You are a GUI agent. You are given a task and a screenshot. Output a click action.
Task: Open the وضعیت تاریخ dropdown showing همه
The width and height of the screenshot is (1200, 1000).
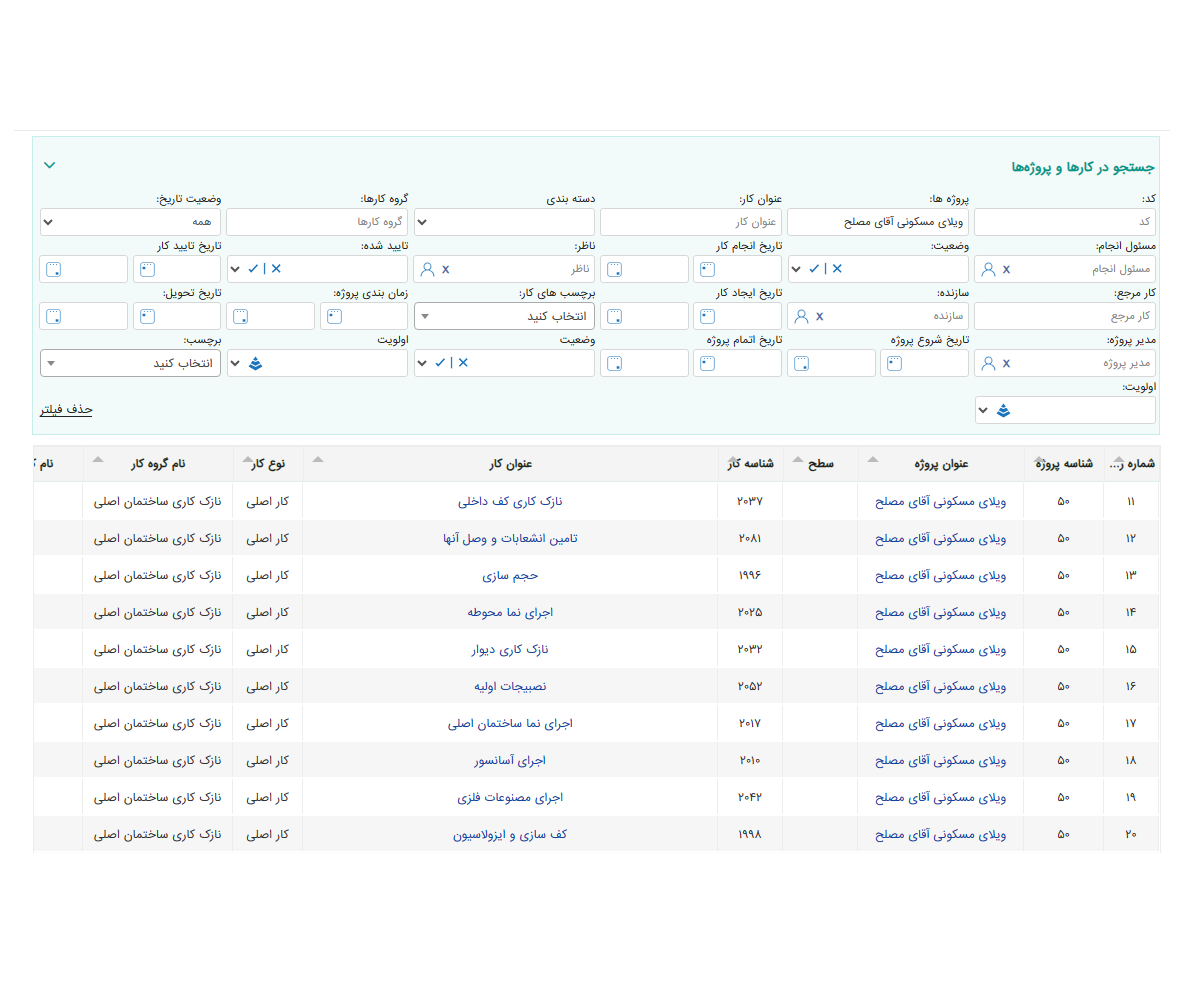(x=130, y=222)
